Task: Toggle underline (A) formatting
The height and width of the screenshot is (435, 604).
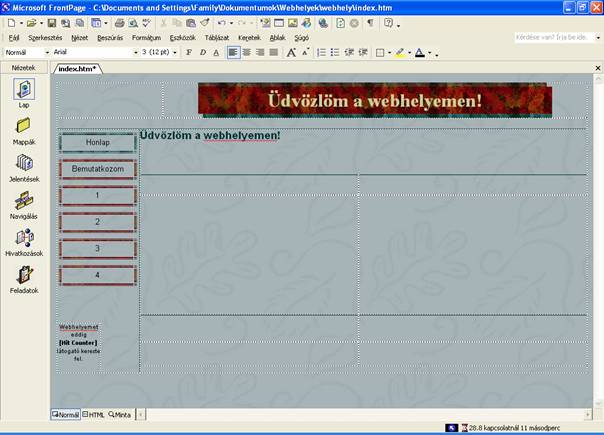Action: pyautogui.click(x=216, y=52)
